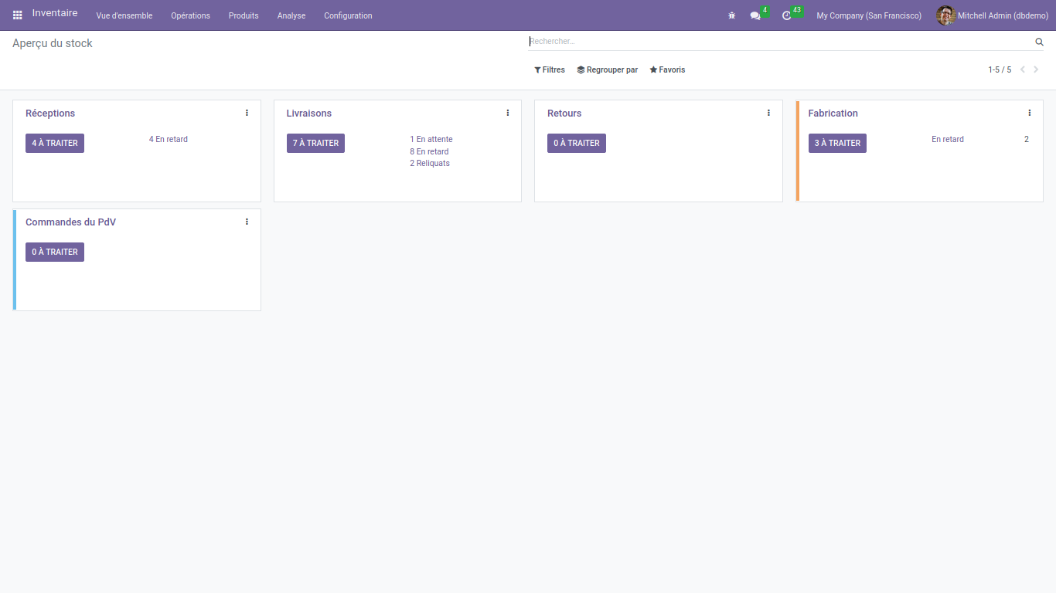Image resolution: width=1056 pixels, height=593 pixels.
Task: Open the apps grid menu icon
Action: pos(17,15)
